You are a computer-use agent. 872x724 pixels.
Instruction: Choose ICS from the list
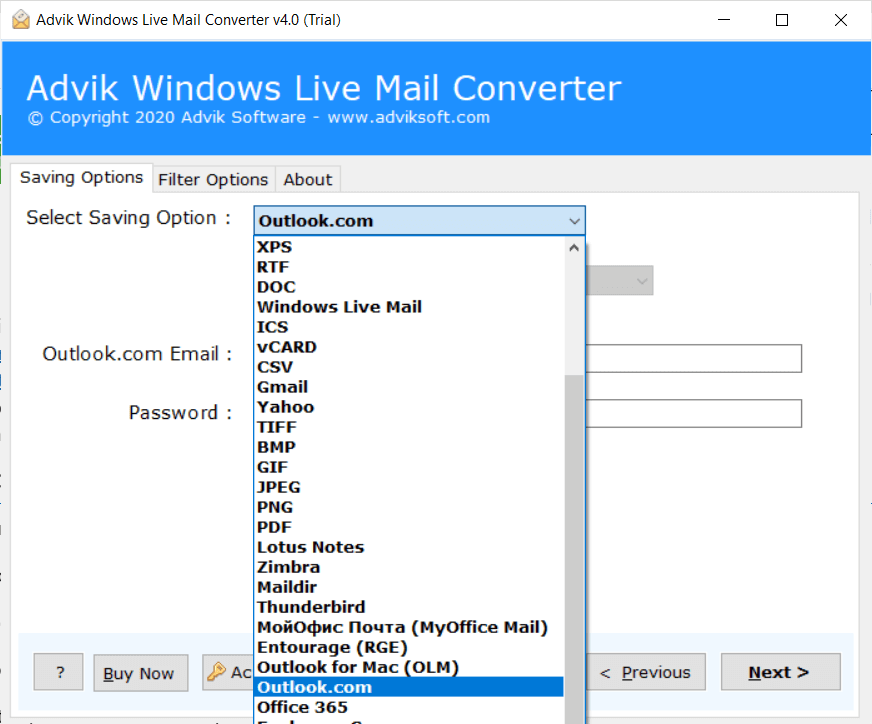coord(409,327)
